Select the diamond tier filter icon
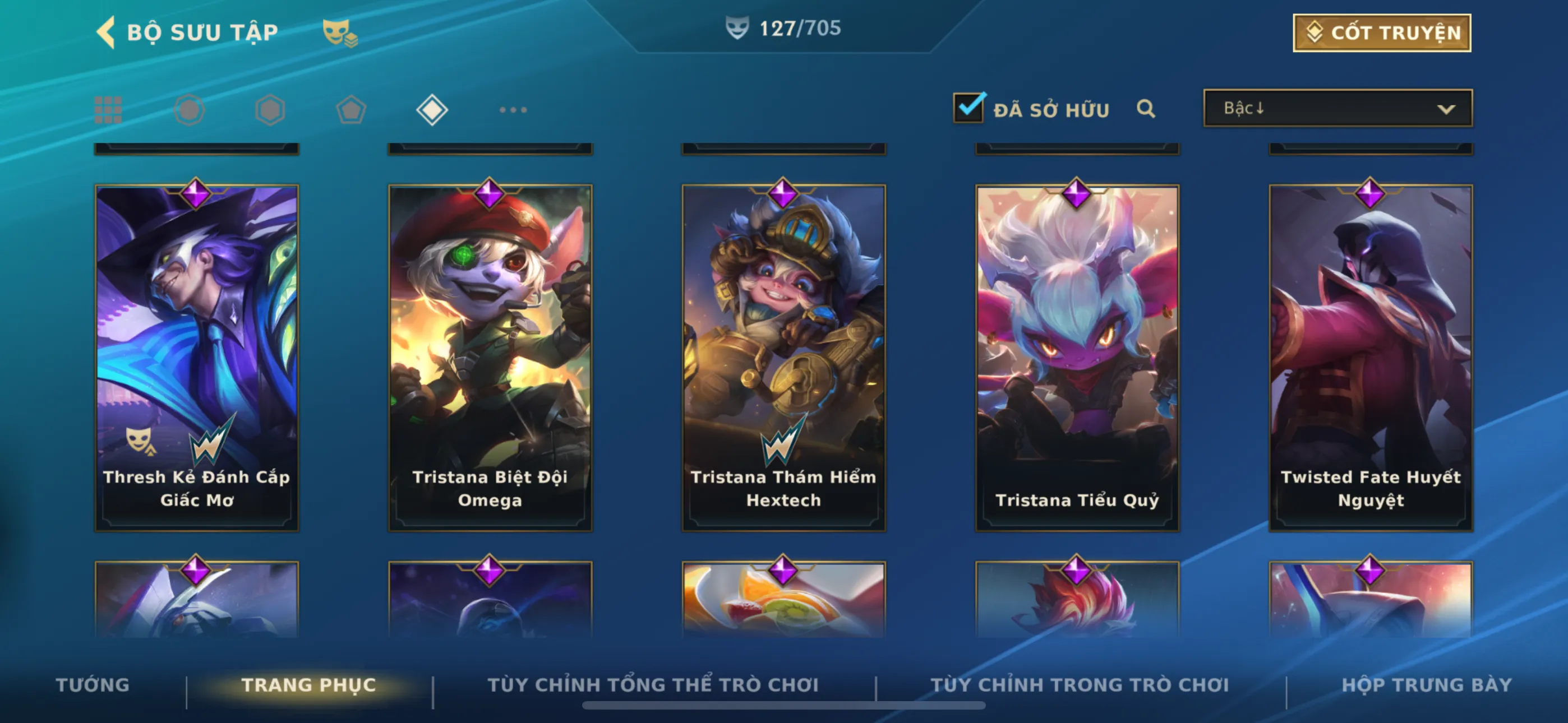 coord(432,110)
